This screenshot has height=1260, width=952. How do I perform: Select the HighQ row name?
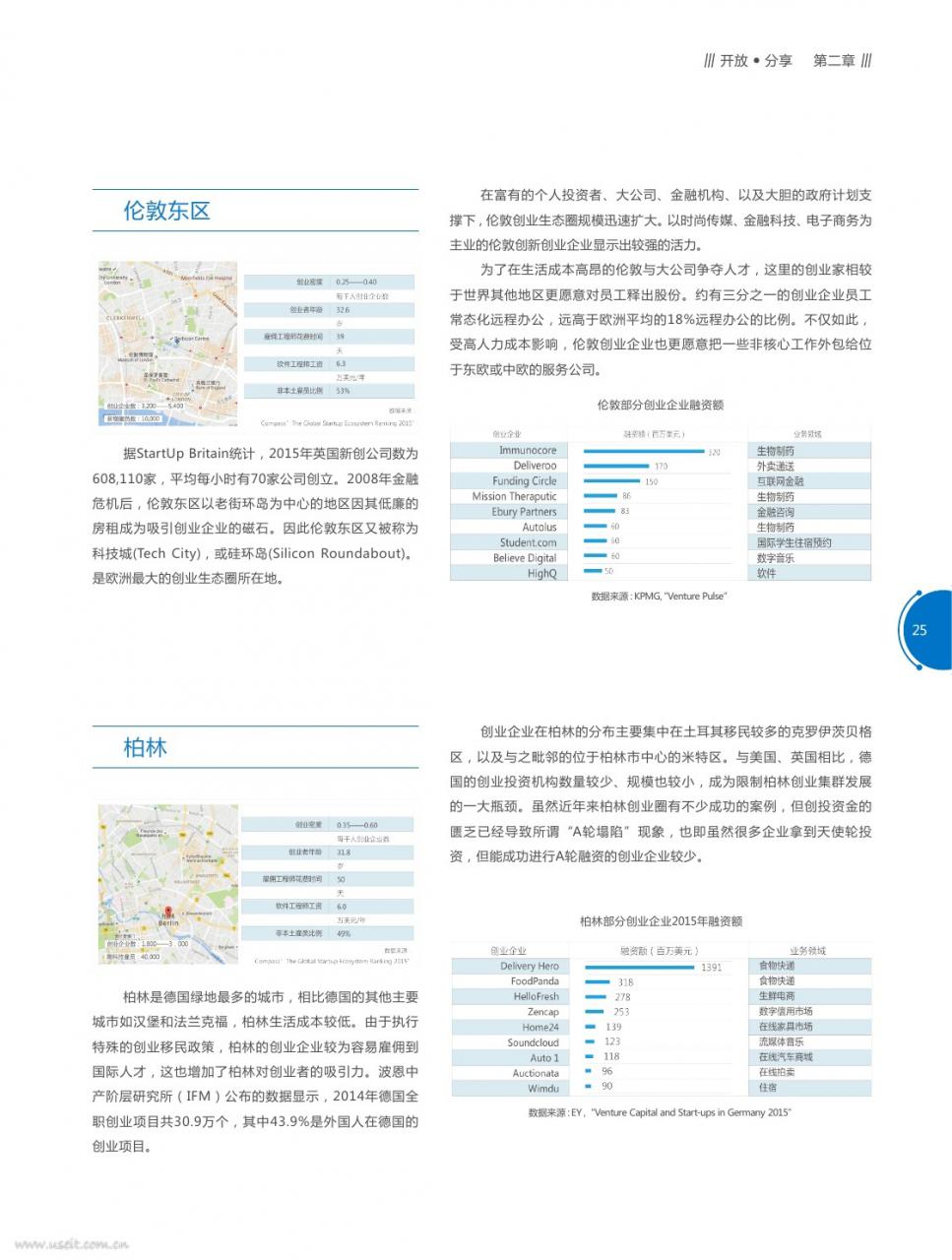click(x=541, y=573)
